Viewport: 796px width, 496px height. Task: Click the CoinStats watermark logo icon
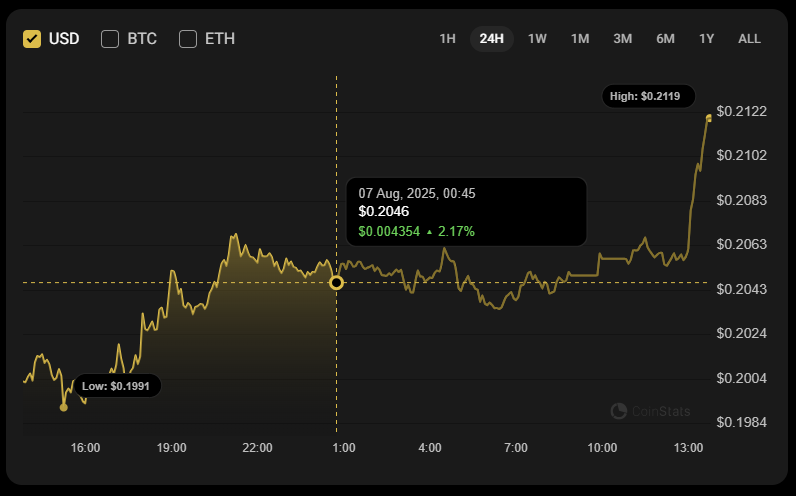pyautogui.click(x=619, y=411)
